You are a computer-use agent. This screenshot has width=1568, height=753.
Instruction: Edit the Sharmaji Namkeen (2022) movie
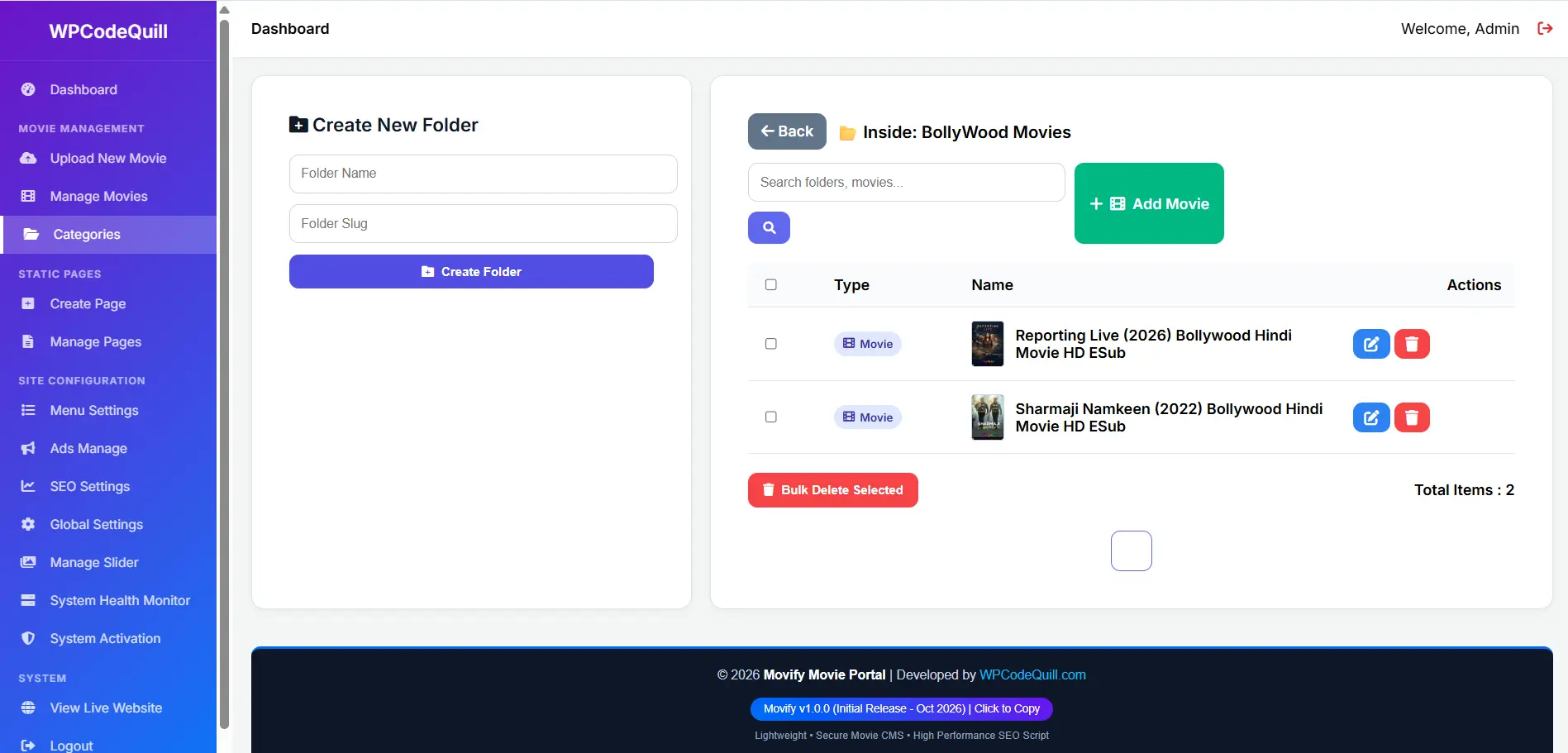pyautogui.click(x=1371, y=417)
